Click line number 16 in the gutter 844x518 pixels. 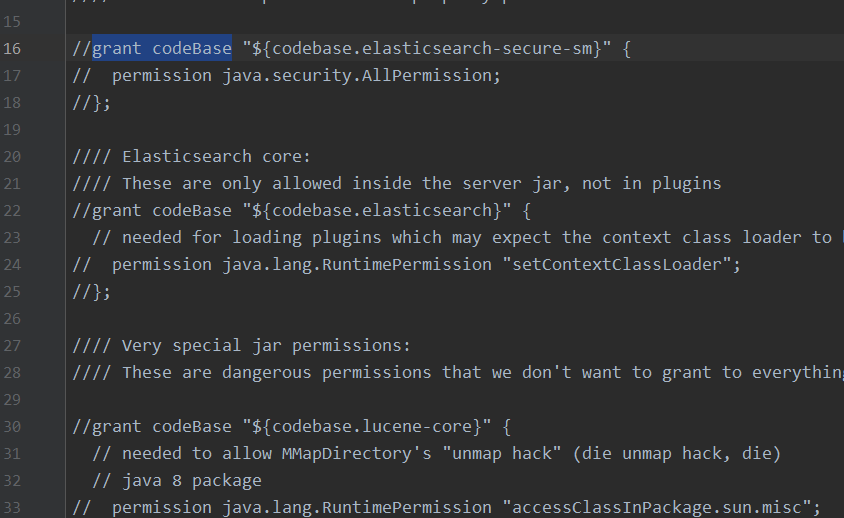[12, 48]
